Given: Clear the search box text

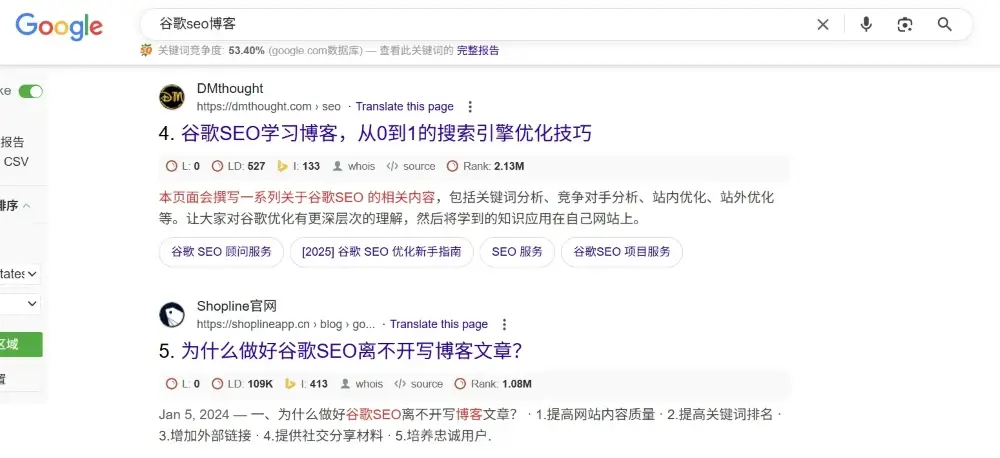Looking at the screenshot, I should coord(823,25).
